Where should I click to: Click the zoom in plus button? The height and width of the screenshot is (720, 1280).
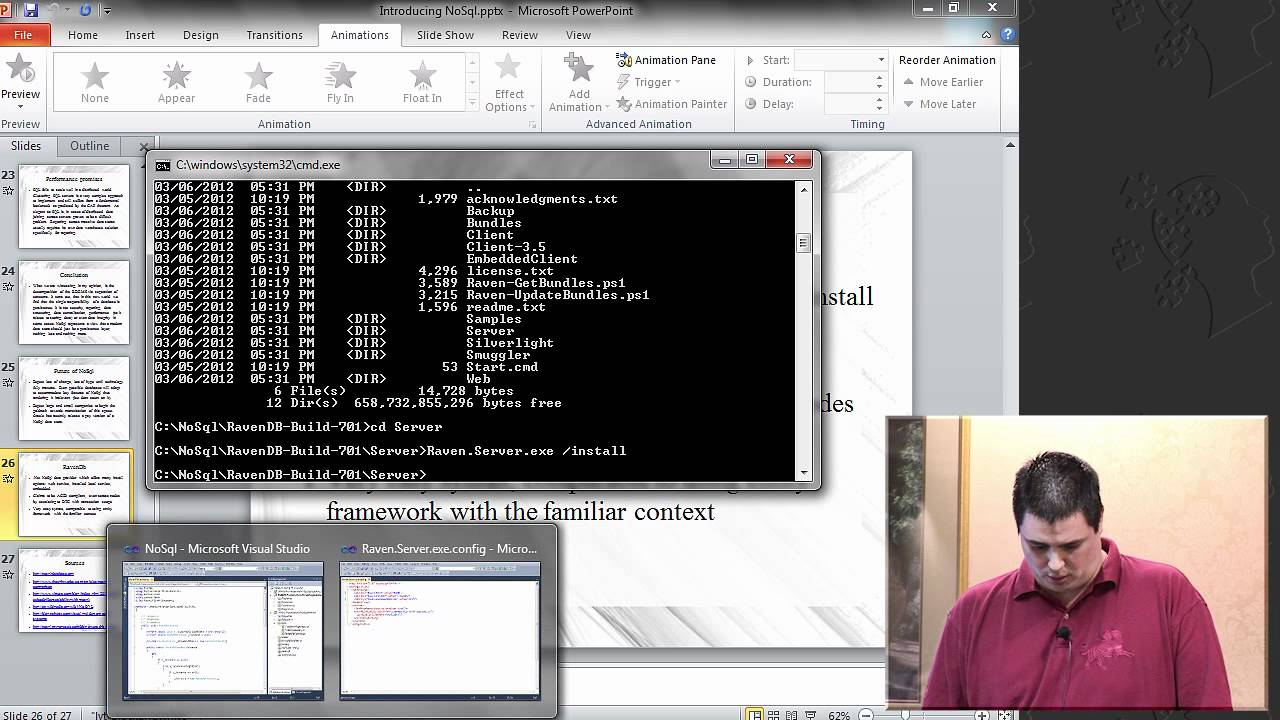click(x=982, y=715)
